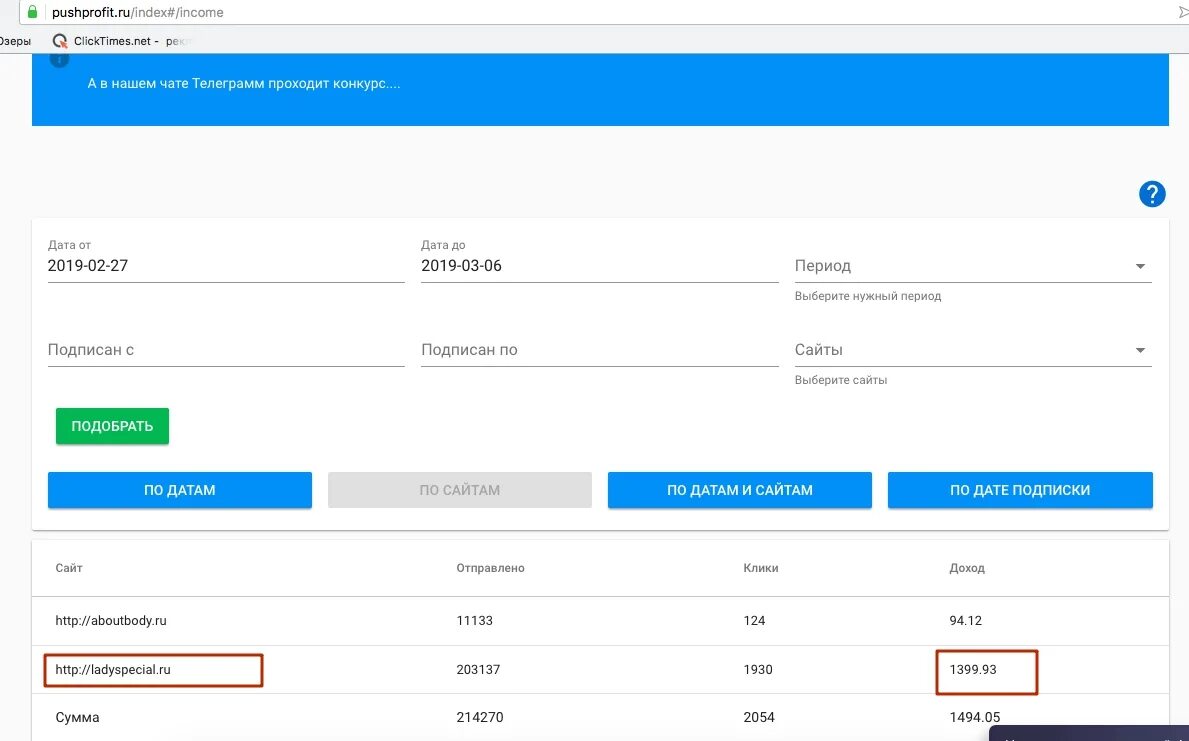The width and height of the screenshot is (1189, 741).
Task: Click clicks value 1930
Action: [x=758, y=670]
